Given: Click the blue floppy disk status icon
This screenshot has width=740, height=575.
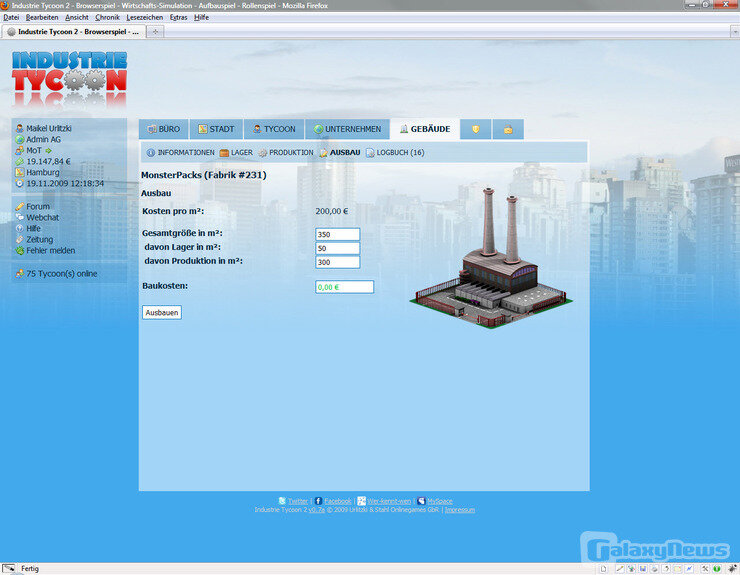Looking at the screenshot, I should pyautogui.click(x=642, y=569).
